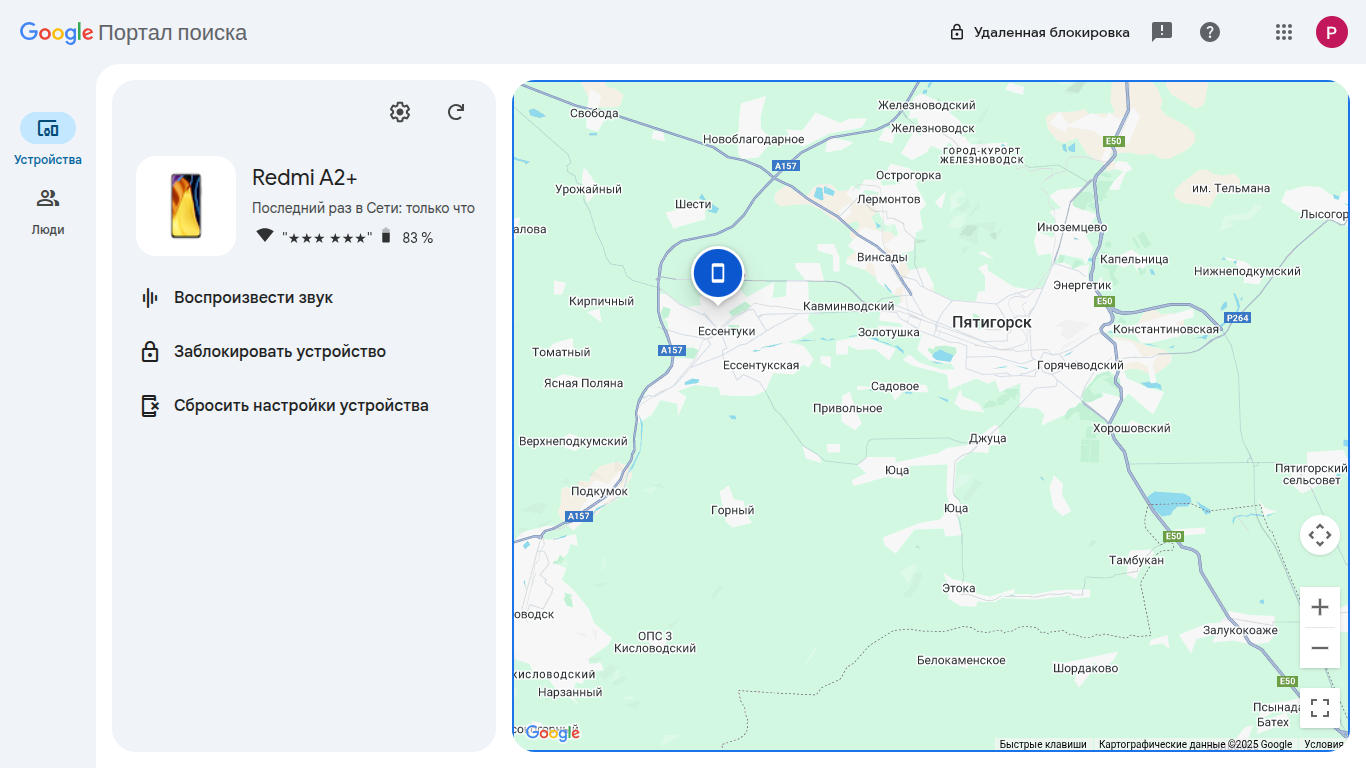Click the Последний раз в Сети status text

pyautogui.click(x=363, y=208)
